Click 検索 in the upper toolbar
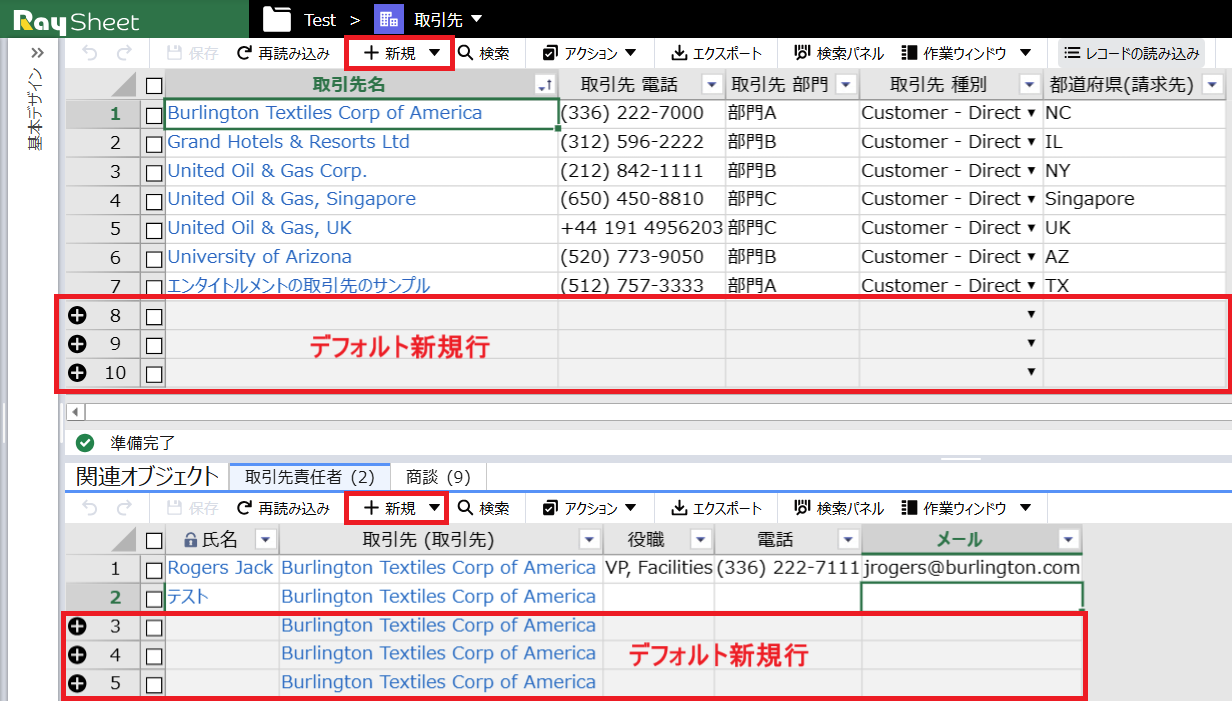The width and height of the screenshot is (1232, 701). tap(484, 53)
